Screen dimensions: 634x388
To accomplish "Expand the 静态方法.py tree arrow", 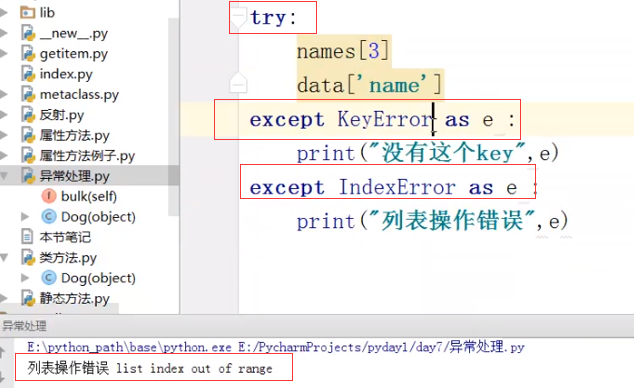I will [4, 298].
